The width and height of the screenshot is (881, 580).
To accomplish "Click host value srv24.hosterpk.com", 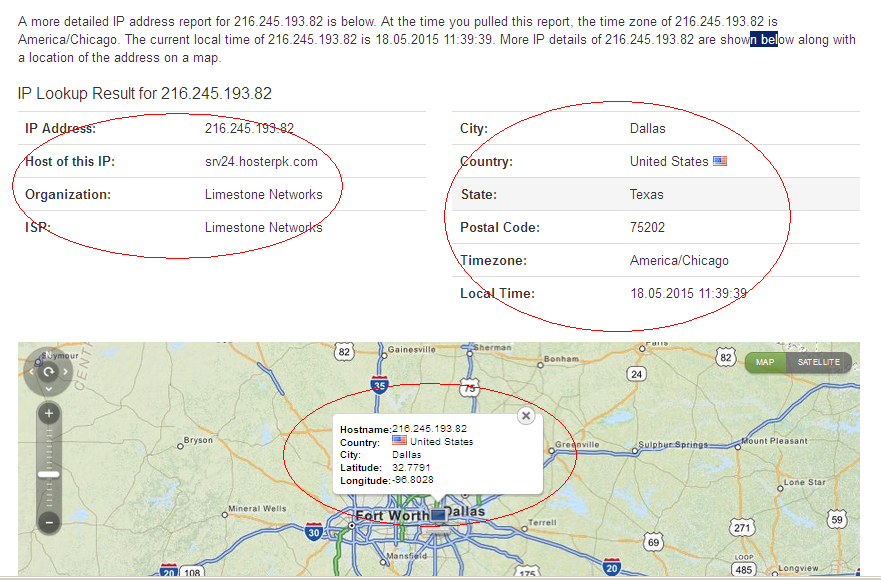I will pos(261,162).
